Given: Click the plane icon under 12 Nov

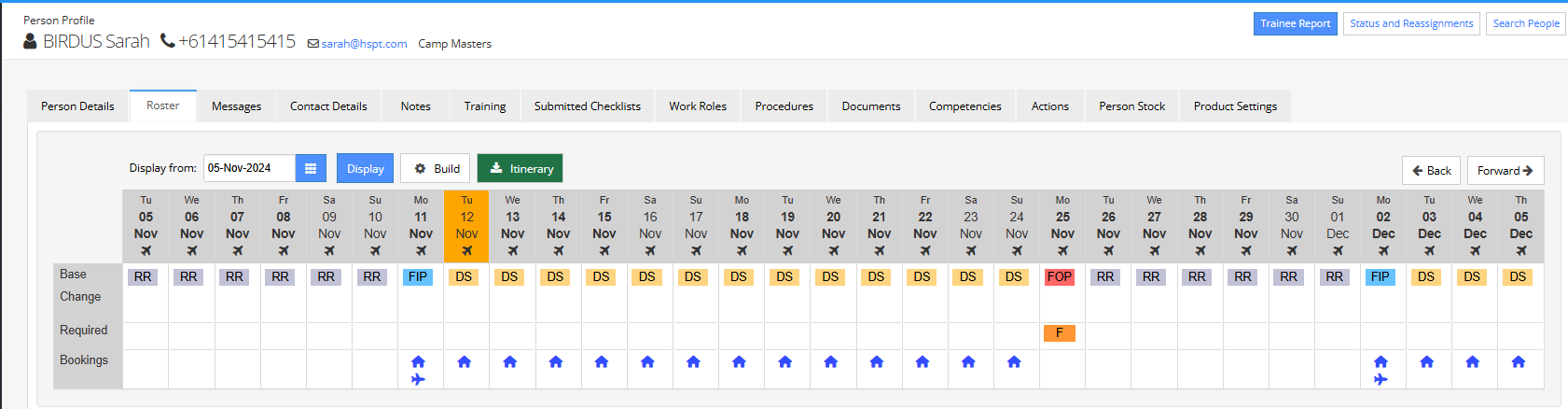Looking at the screenshot, I should pyautogui.click(x=467, y=251).
